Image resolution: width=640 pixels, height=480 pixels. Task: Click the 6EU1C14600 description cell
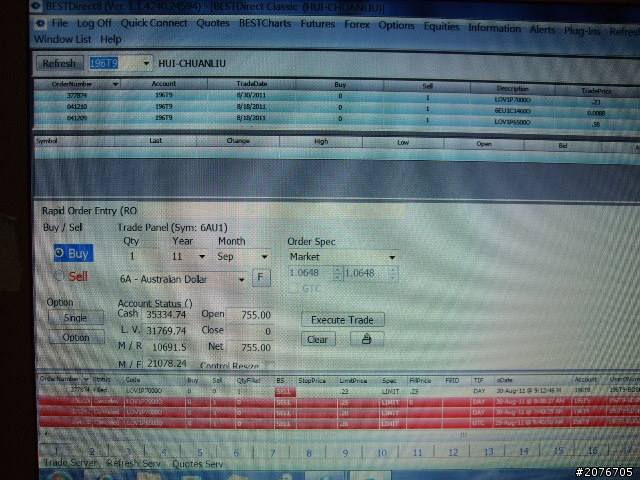[513, 111]
